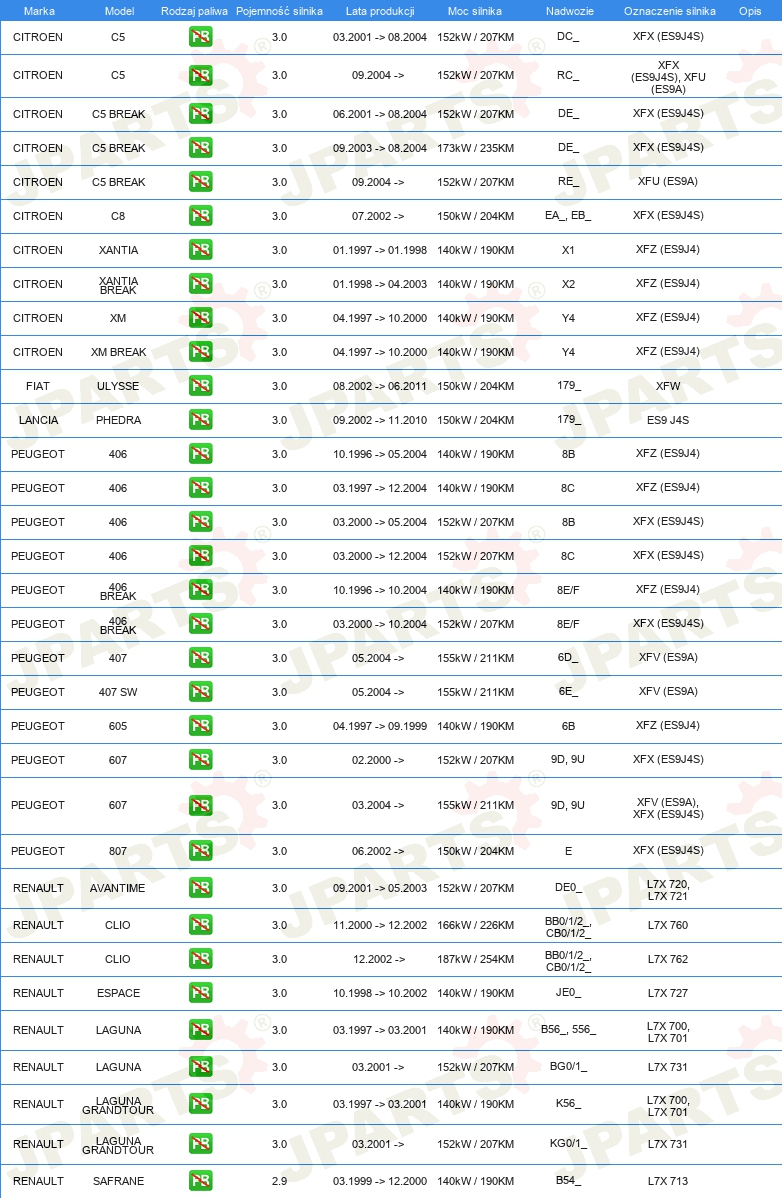Click the fuel icon in the Laguna Grandtour KG0/1_ row
Viewport: 782px width, 1198px height.
201,1144
